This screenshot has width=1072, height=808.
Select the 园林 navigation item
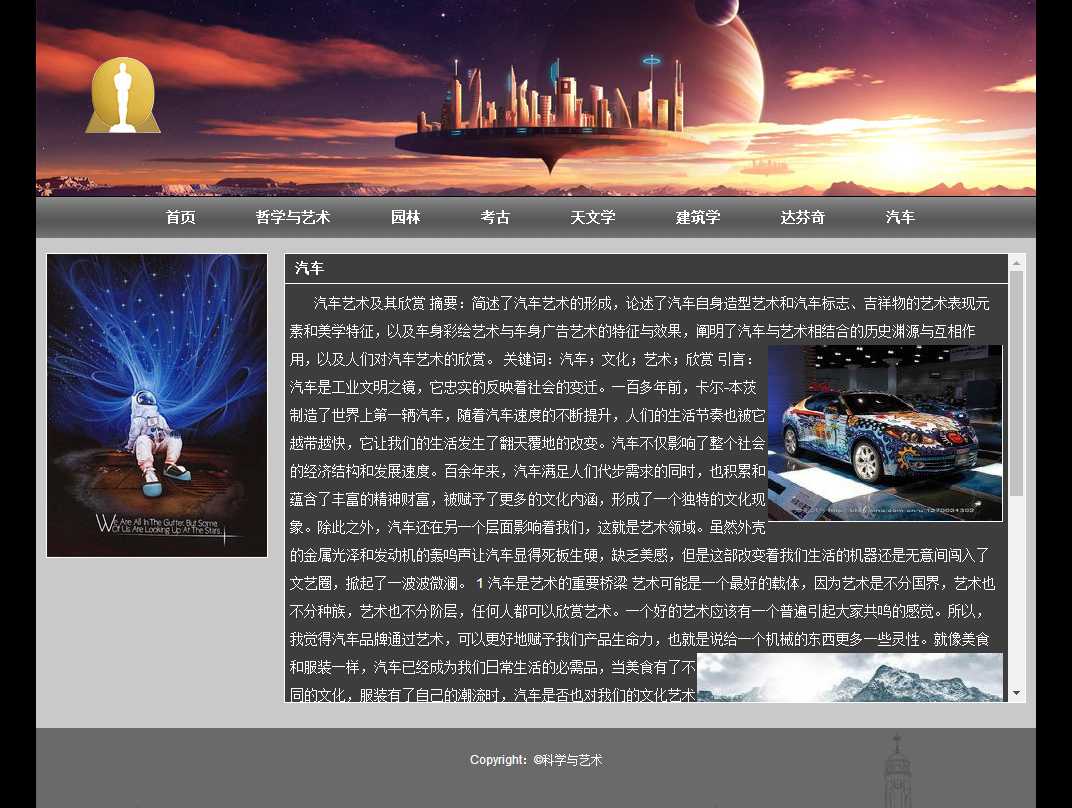click(x=405, y=217)
